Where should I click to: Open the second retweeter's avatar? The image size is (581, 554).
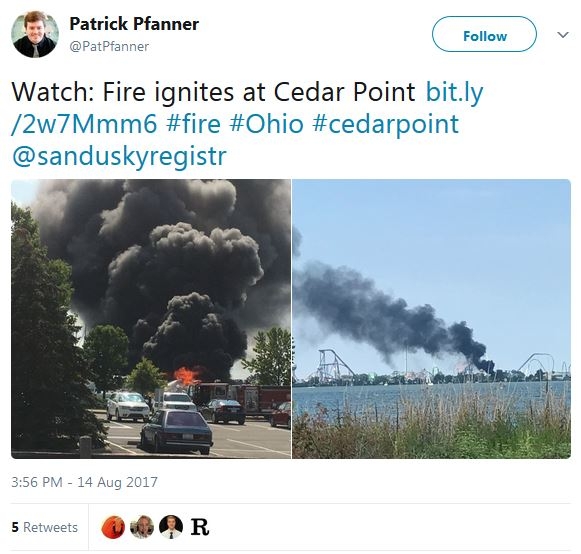tap(142, 527)
